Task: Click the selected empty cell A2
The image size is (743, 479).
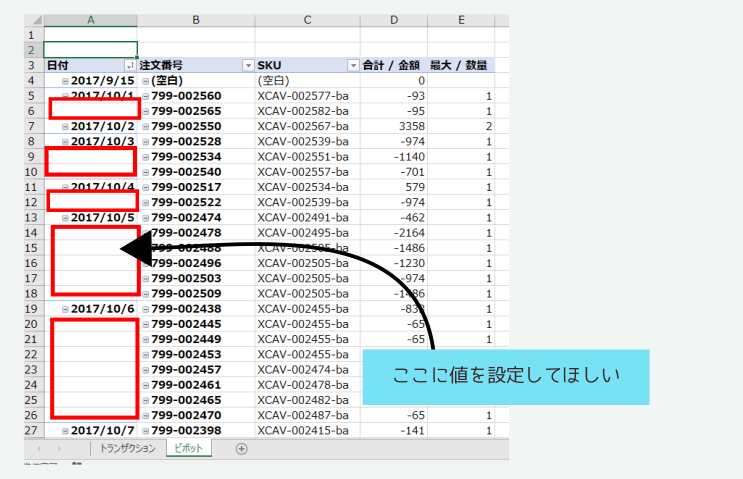Action: tap(91, 50)
